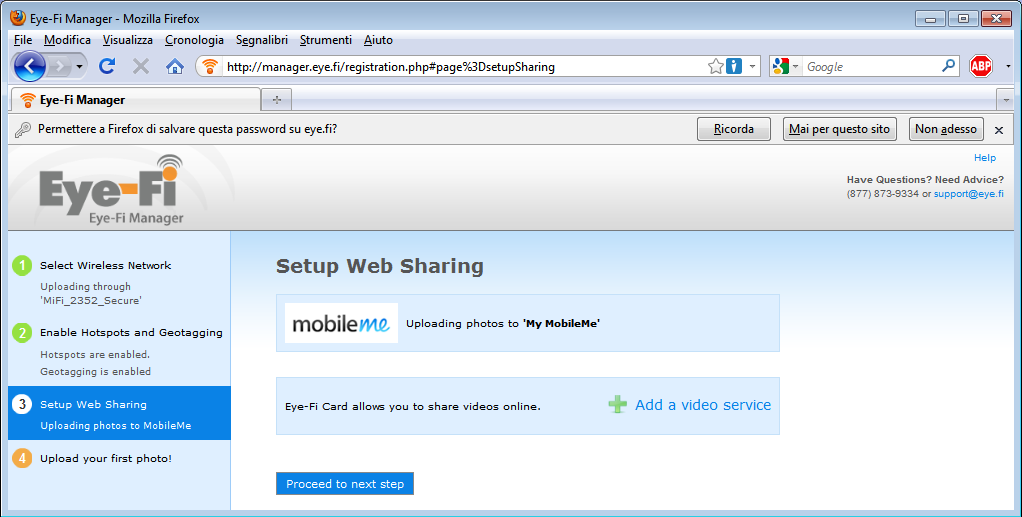Click the search magnifier icon
This screenshot has width=1022, height=517.
949,66
